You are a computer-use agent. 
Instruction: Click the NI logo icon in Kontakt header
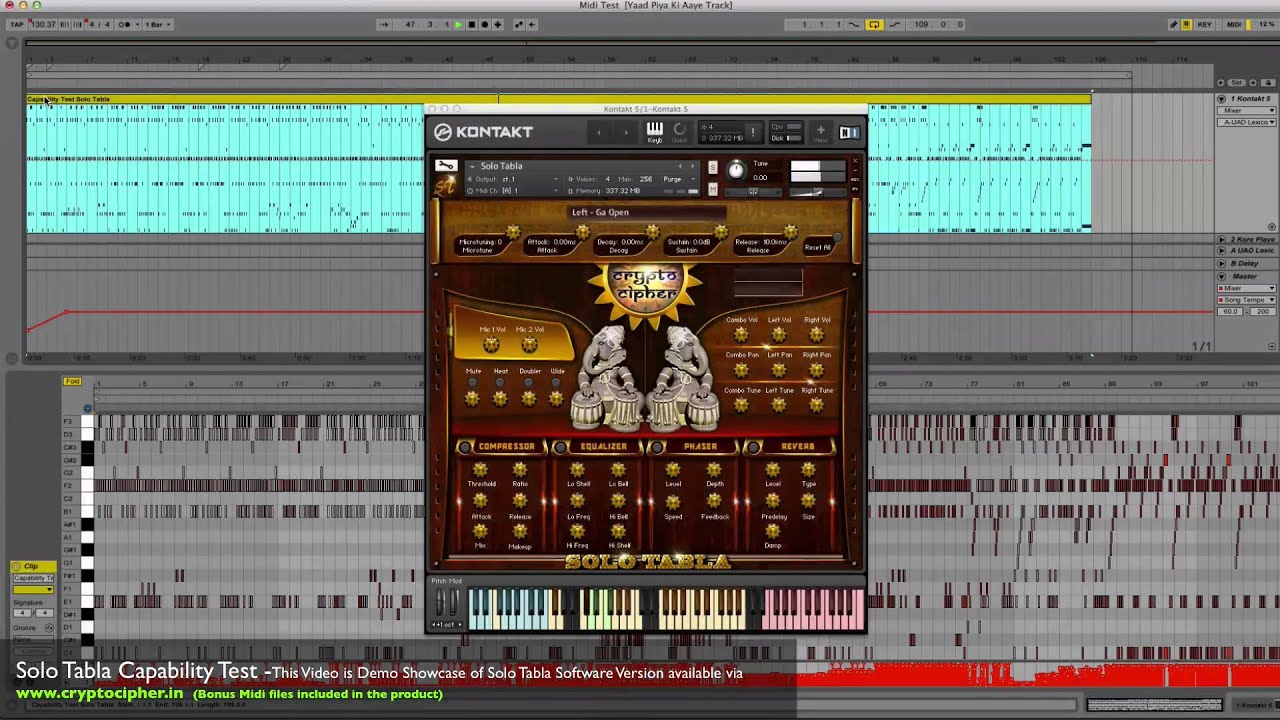[851, 131]
